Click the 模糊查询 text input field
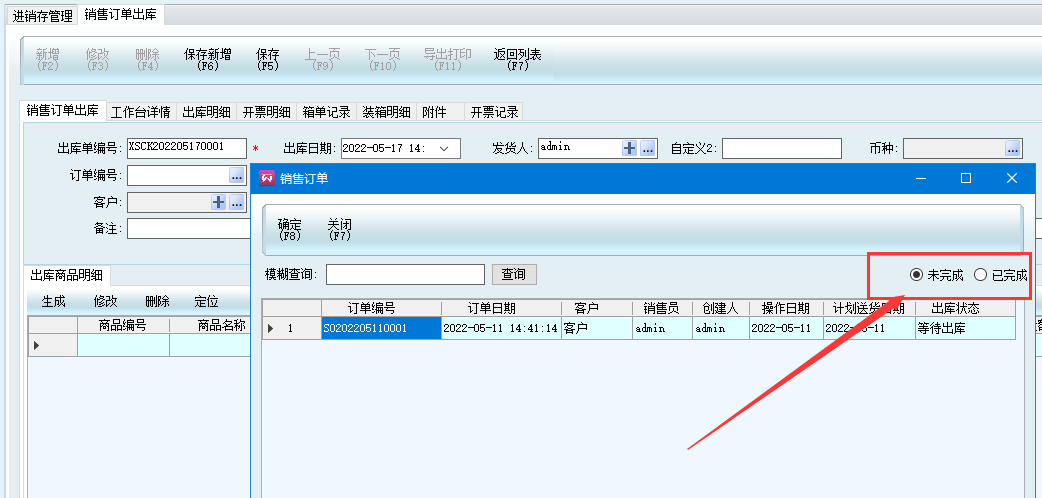1042x498 pixels. [405, 274]
